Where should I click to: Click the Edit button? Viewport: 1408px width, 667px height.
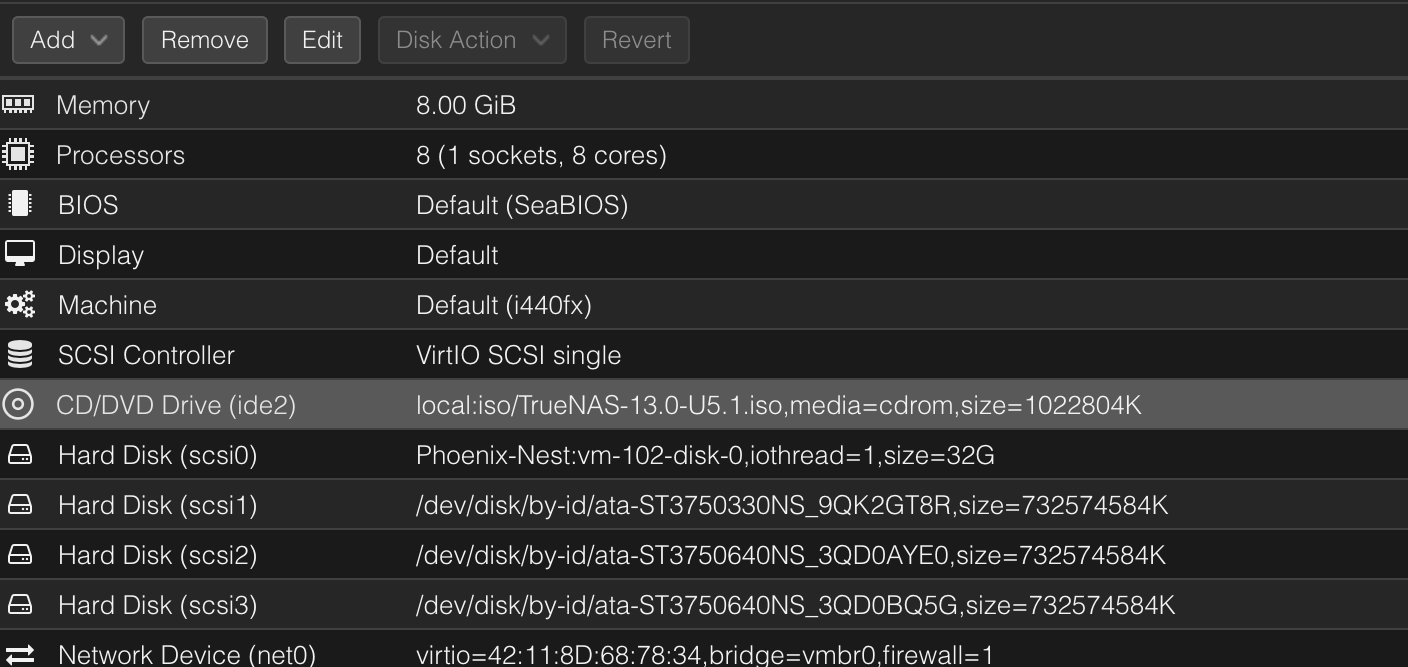coord(322,40)
